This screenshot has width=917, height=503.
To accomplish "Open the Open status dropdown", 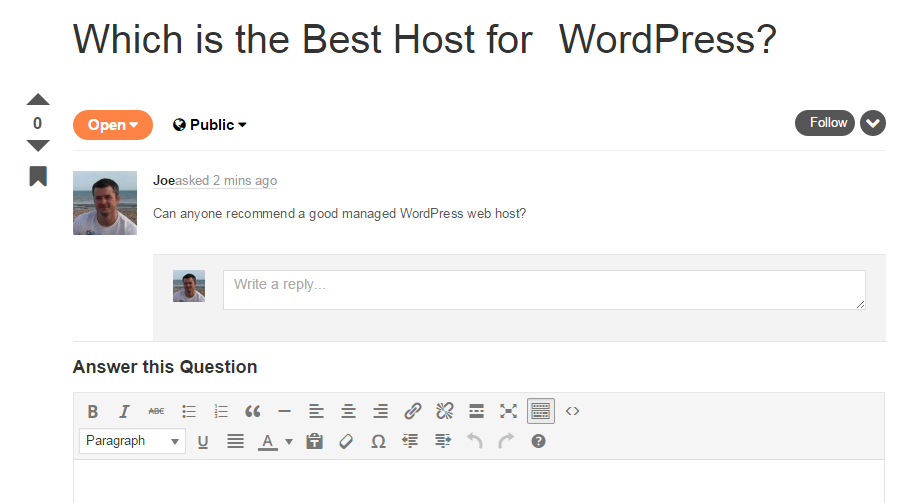I will [113, 125].
